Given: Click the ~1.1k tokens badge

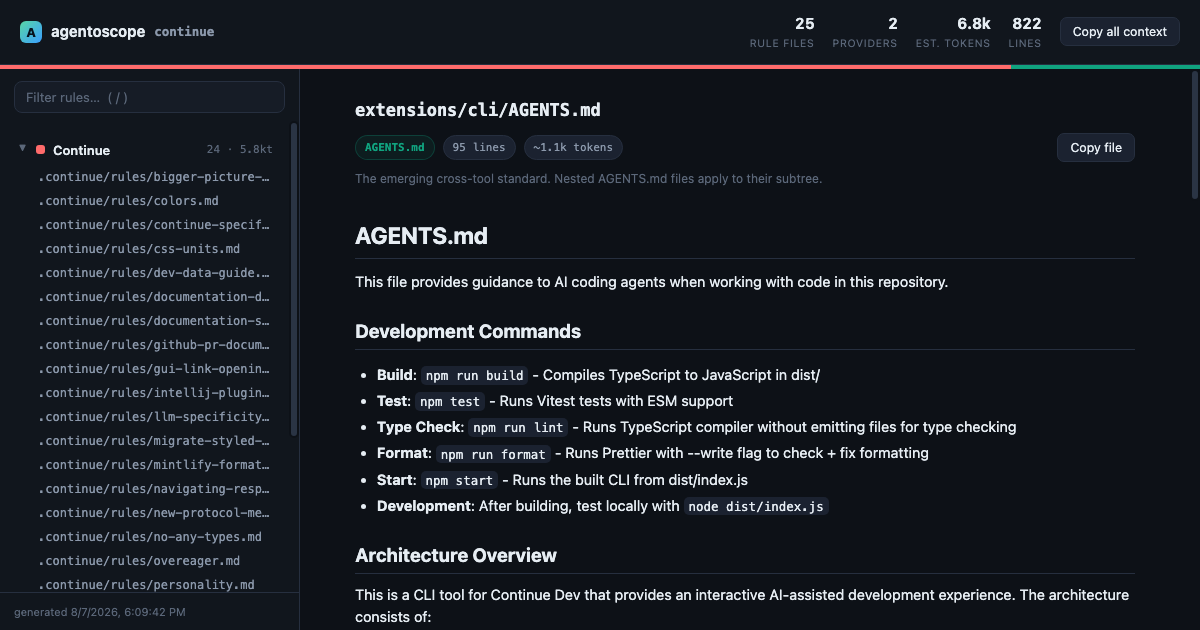Looking at the screenshot, I should 573,148.
